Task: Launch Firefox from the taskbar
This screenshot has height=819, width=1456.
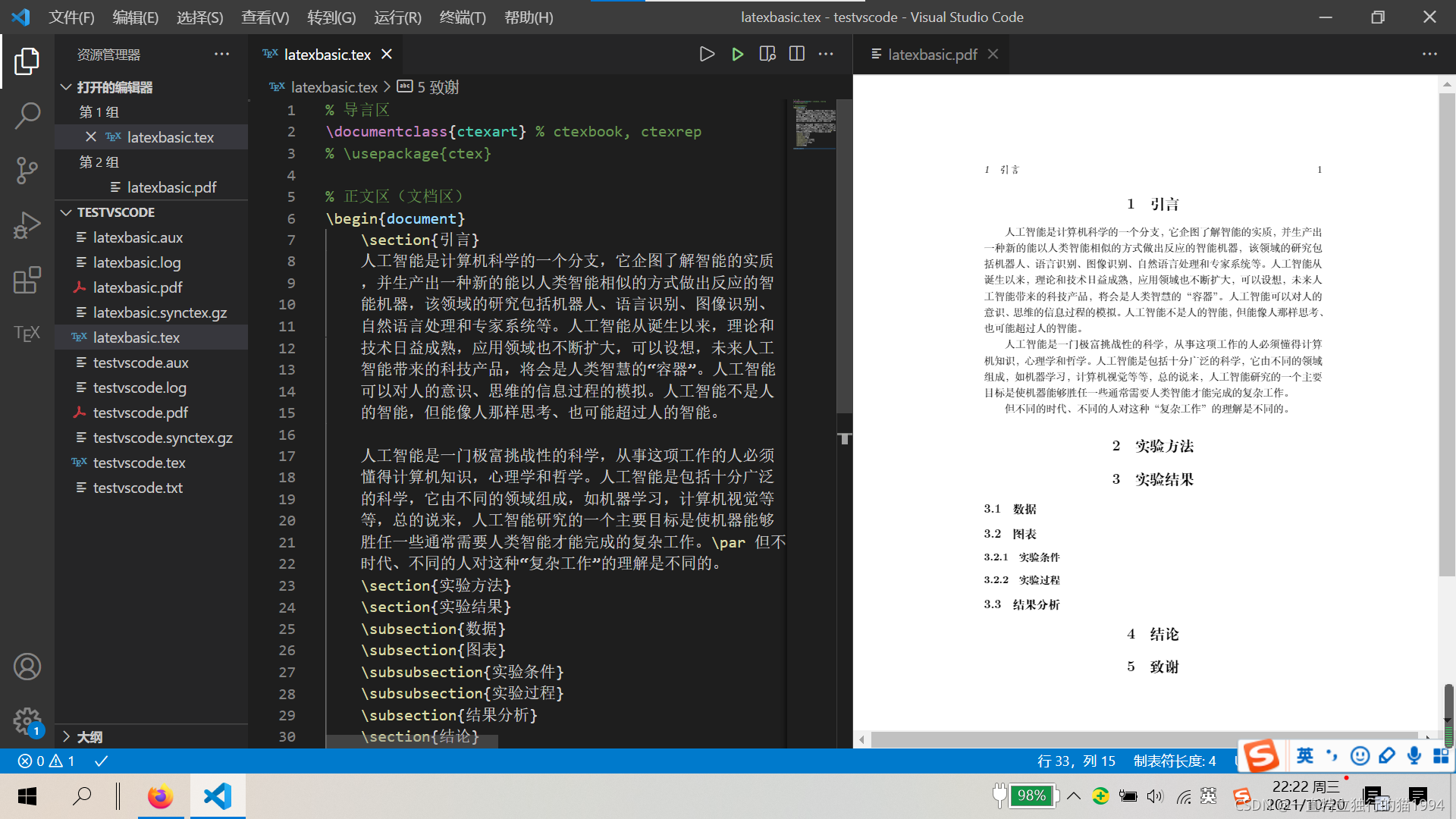Action: (x=160, y=796)
